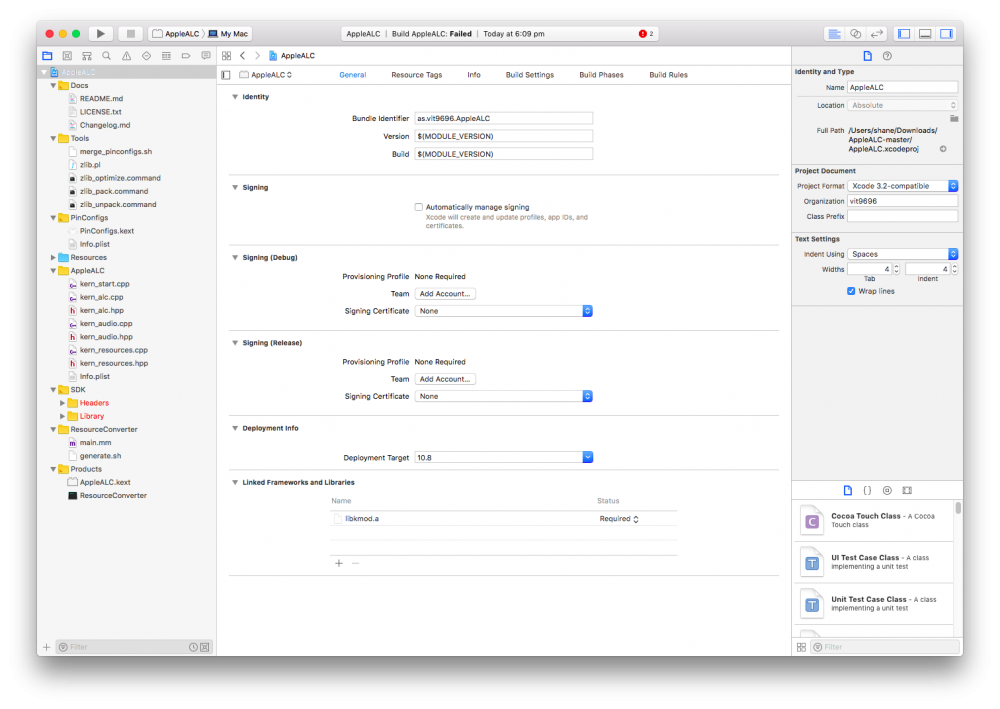Click the Run (play) button
This screenshot has height=709, width=1000.
(100, 34)
